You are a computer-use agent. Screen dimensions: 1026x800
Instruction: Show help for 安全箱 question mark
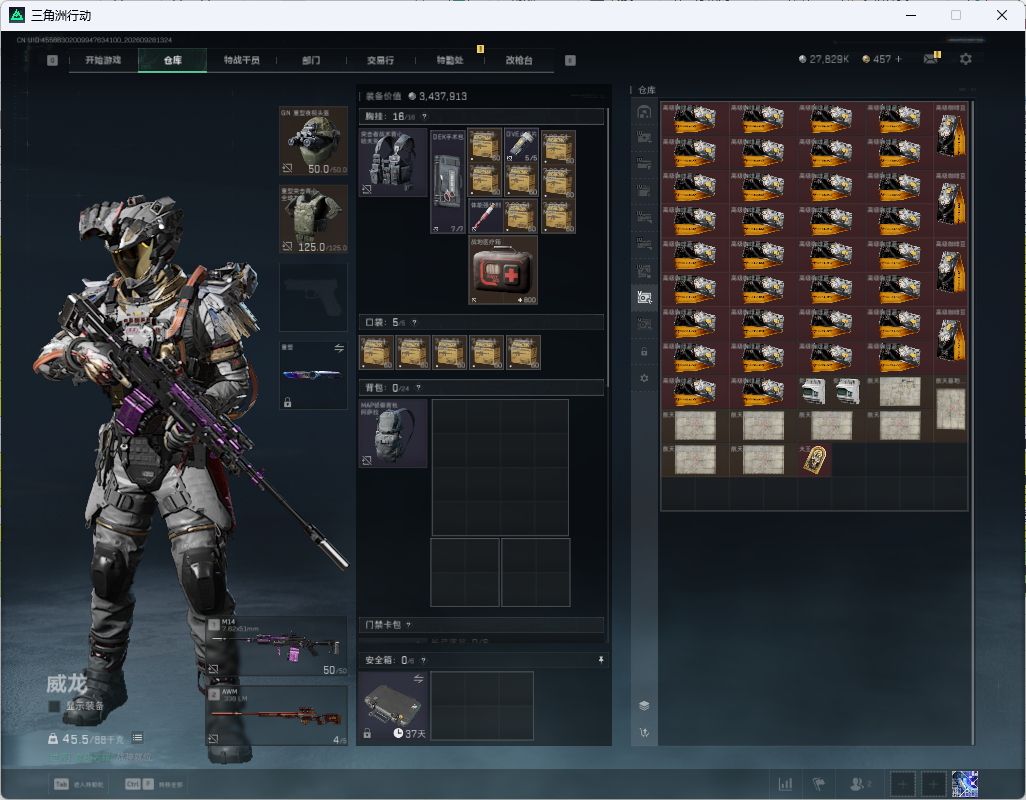(423, 660)
